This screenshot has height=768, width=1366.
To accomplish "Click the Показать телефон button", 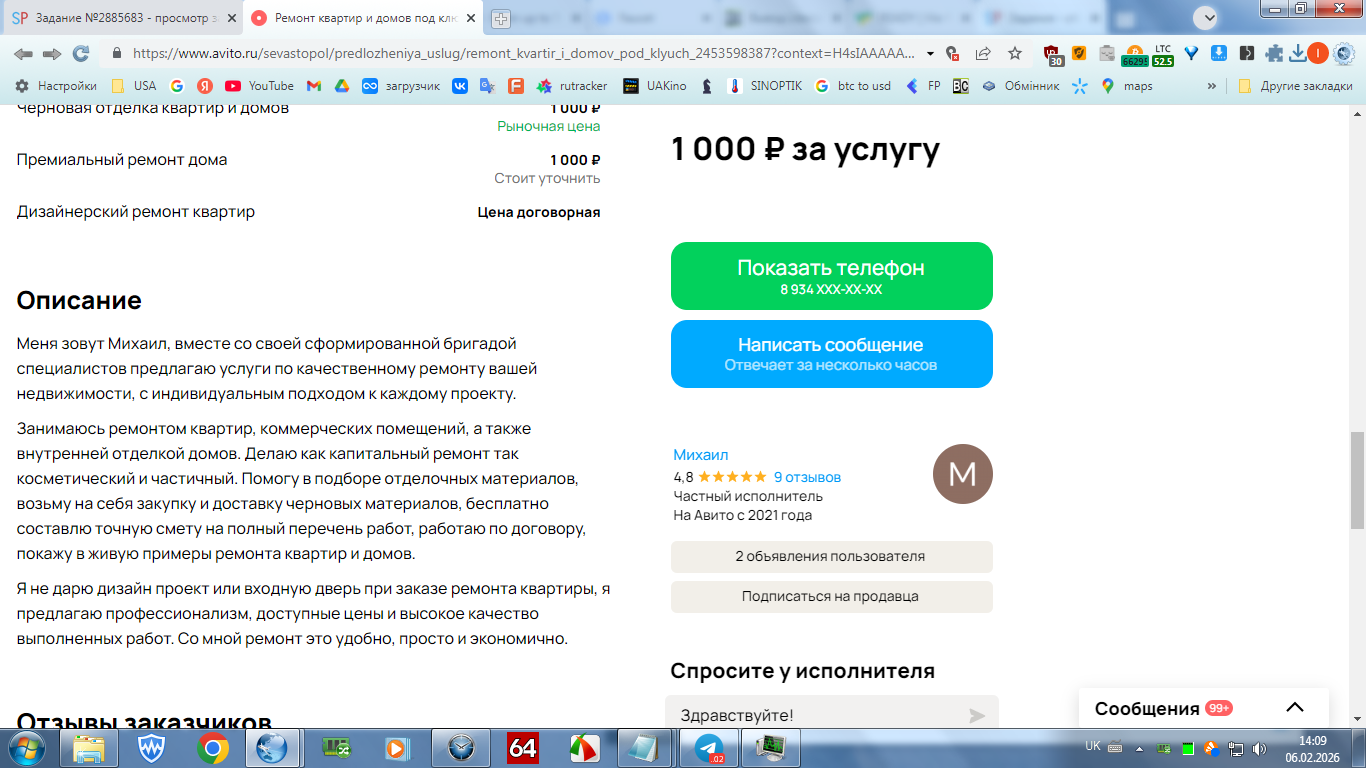I will (832, 276).
